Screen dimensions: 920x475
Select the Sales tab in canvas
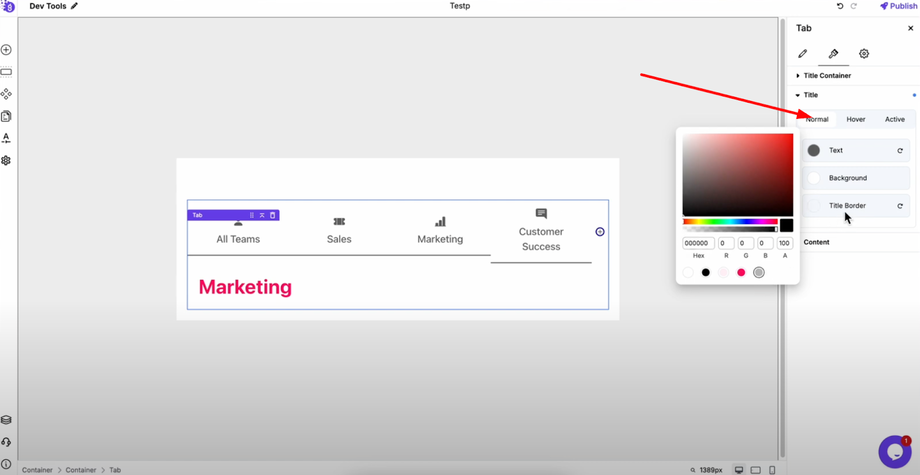pyautogui.click(x=339, y=231)
